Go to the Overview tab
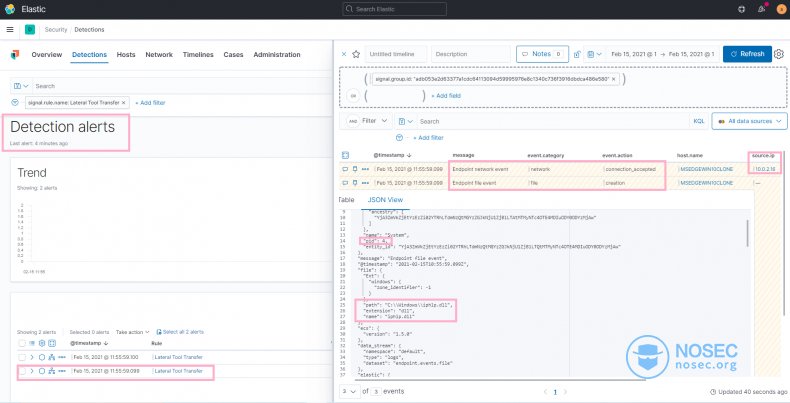This screenshot has height=403, width=790. [x=47, y=54]
